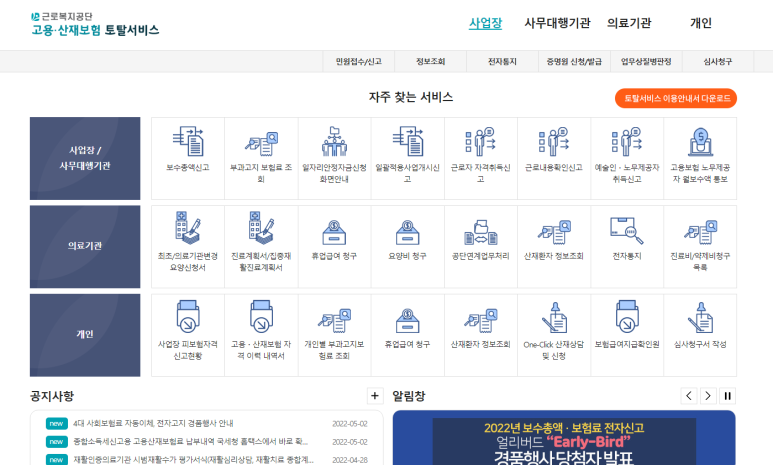
Task: Open the 전자통지 menu in submenu bar
Action: point(502,62)
